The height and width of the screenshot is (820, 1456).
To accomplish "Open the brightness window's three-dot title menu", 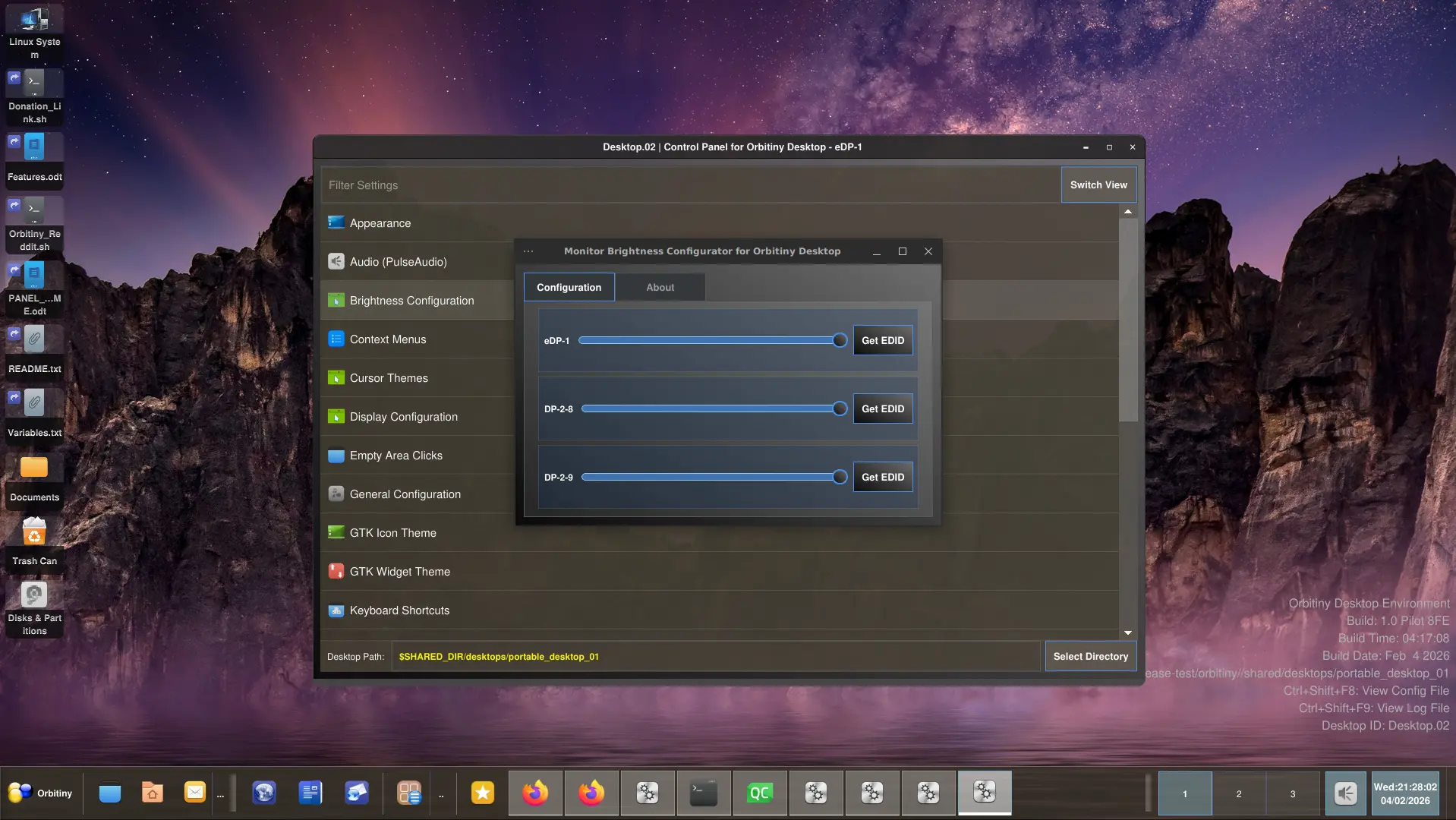I will click(528, 251).
